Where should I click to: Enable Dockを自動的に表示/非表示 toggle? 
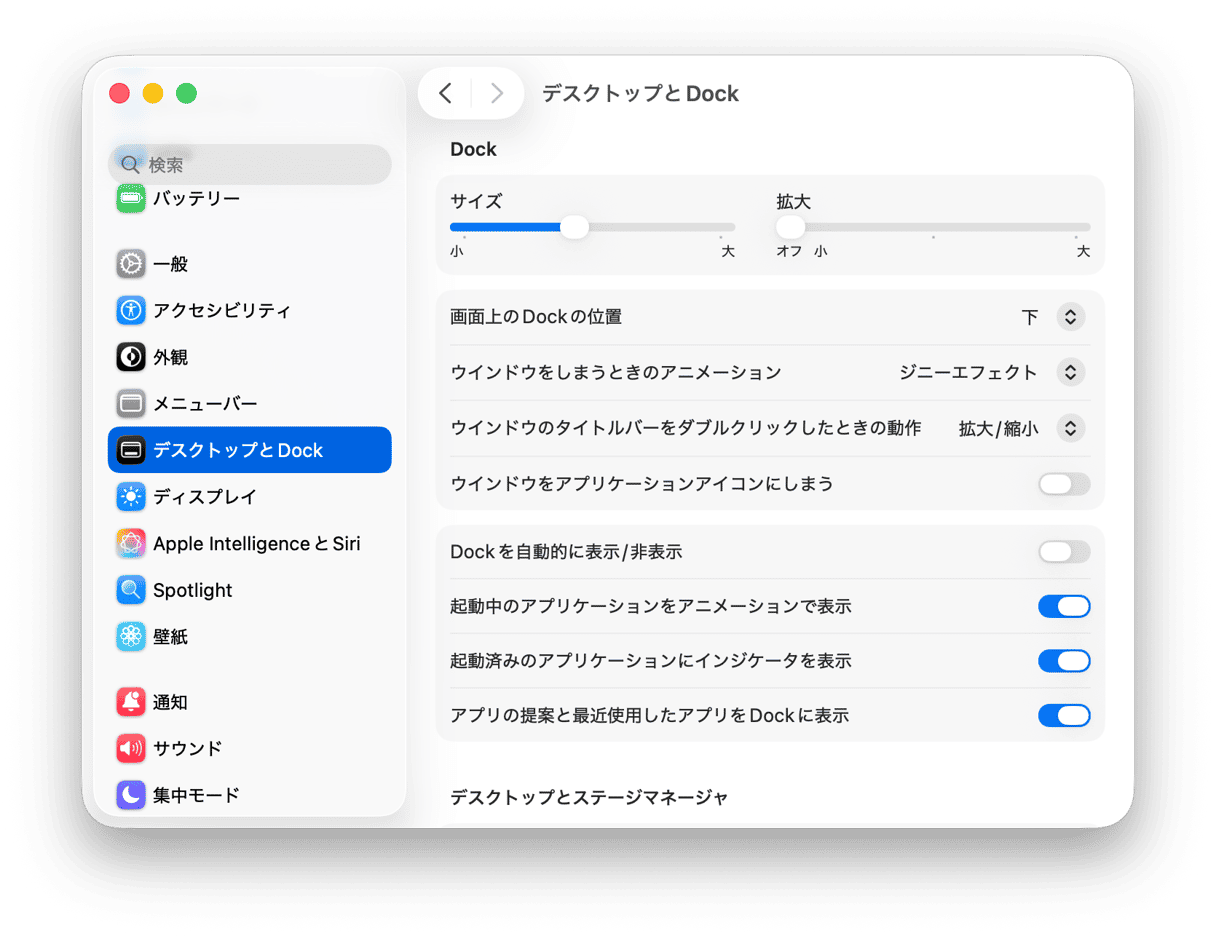click(1063, 552)
